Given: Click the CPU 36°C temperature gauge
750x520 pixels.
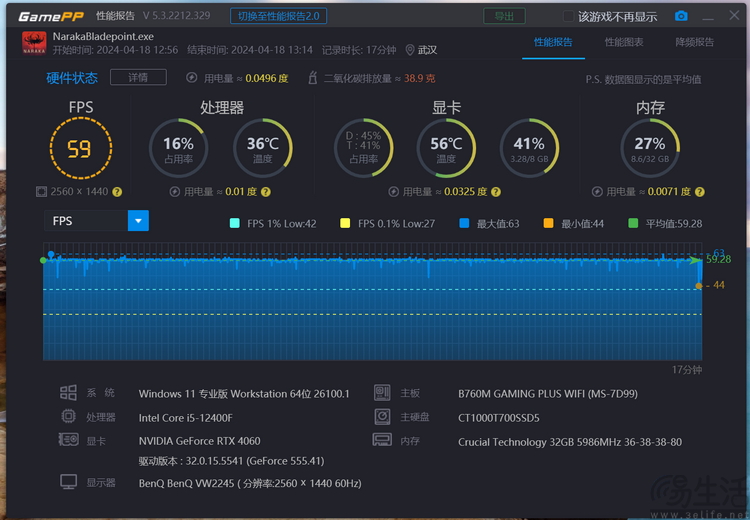Looking at the screenshot, I should [263, 148].
